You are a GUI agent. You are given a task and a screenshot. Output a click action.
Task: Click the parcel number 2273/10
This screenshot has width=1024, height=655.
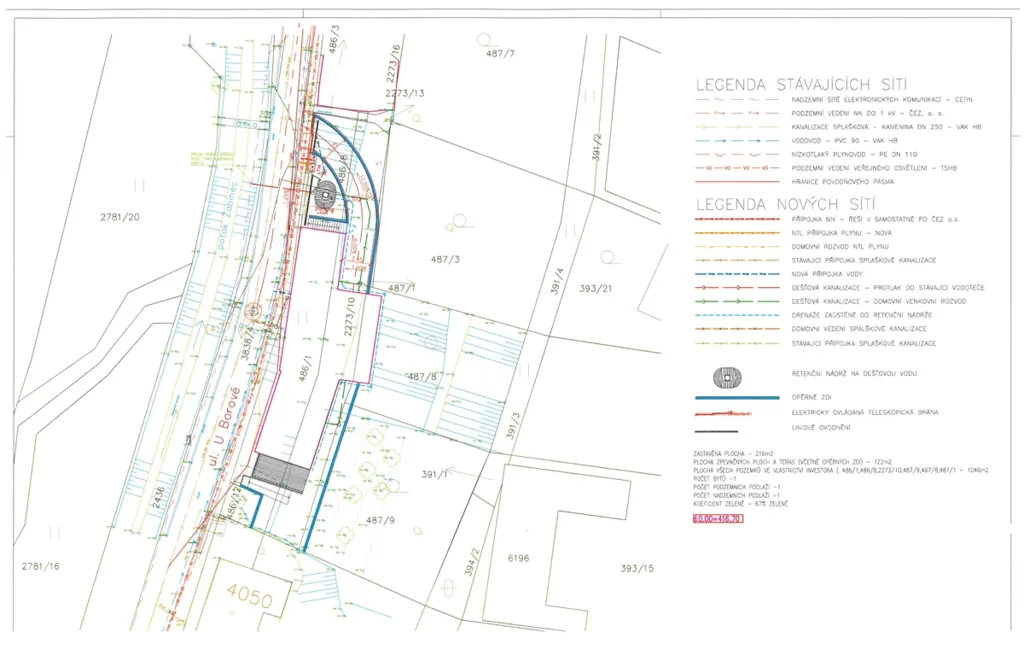[350, 316]
